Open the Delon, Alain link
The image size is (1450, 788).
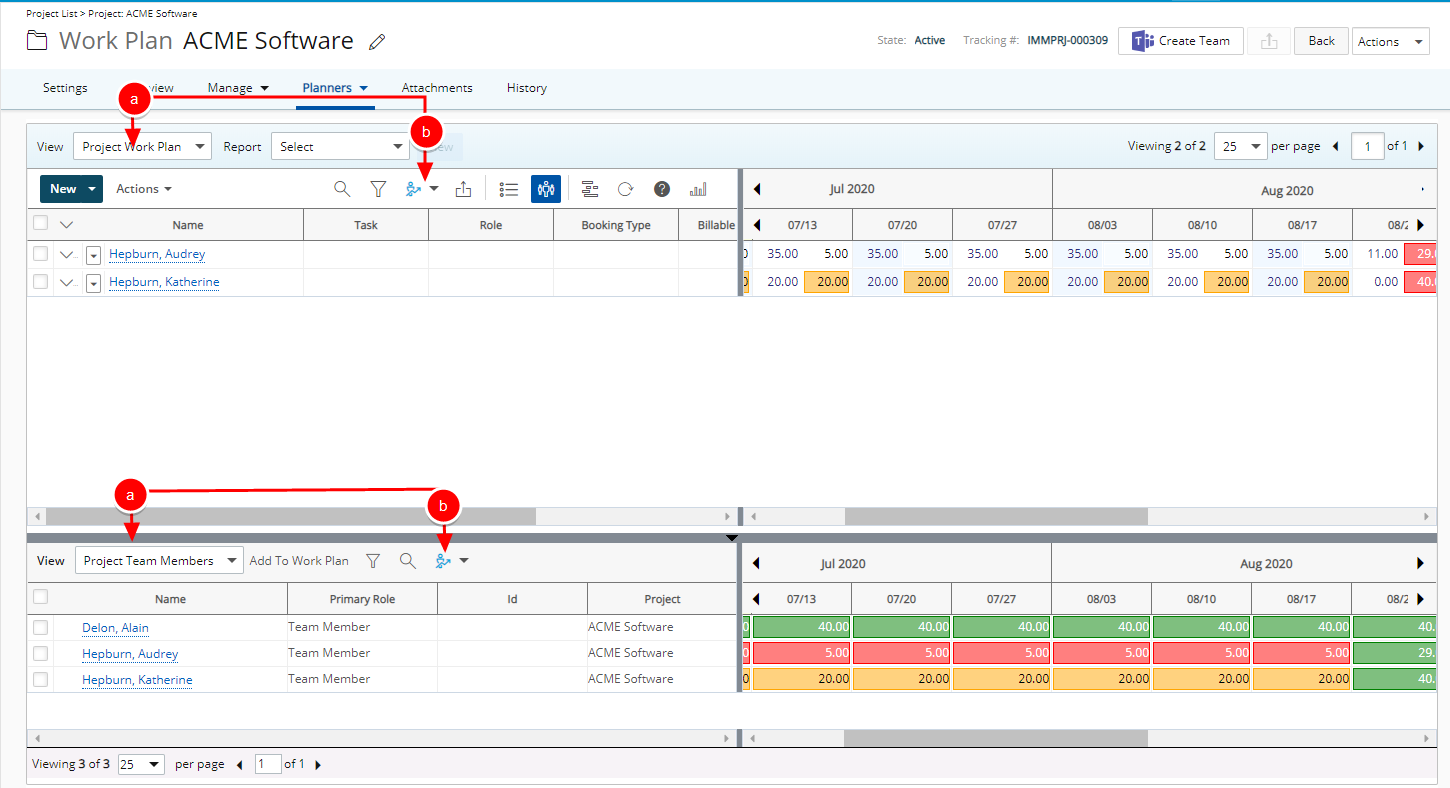[x=116, y=628]
